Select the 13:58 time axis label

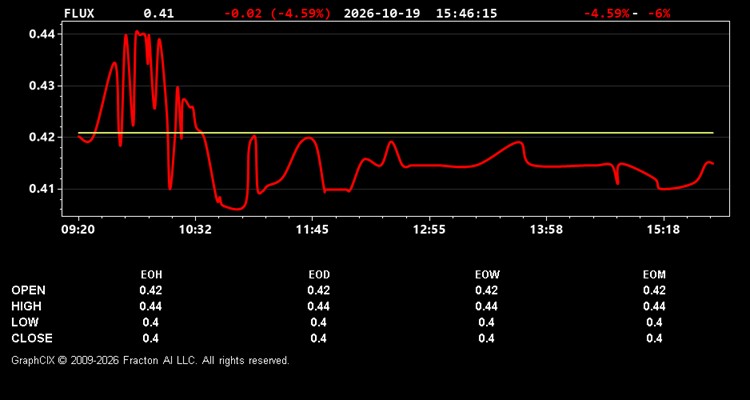546,230
